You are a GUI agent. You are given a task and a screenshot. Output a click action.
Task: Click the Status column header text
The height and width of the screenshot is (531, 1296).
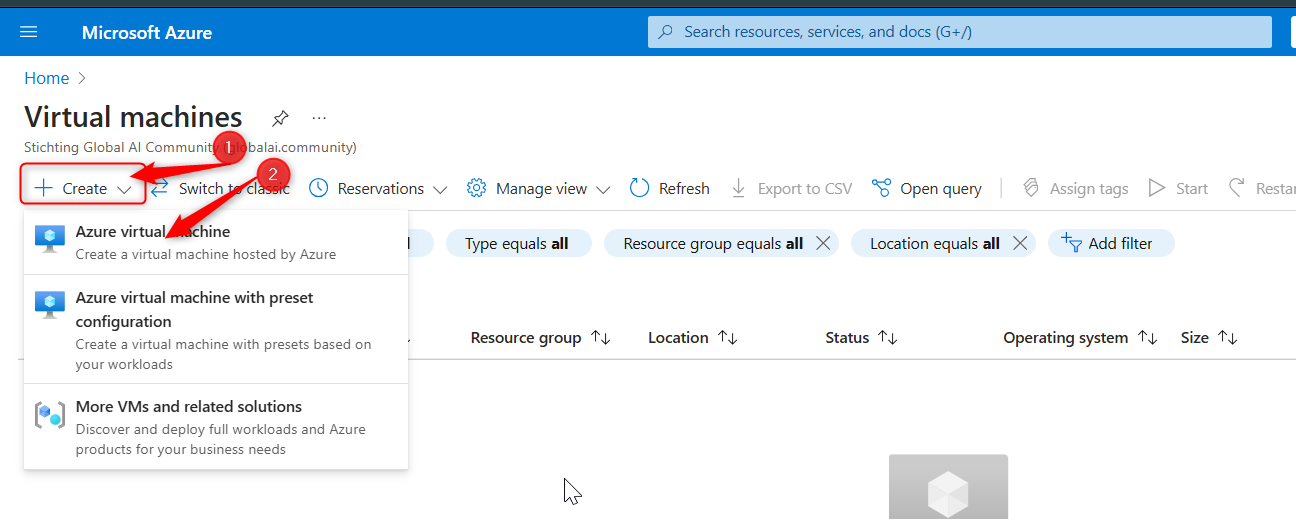click(847, 338)
